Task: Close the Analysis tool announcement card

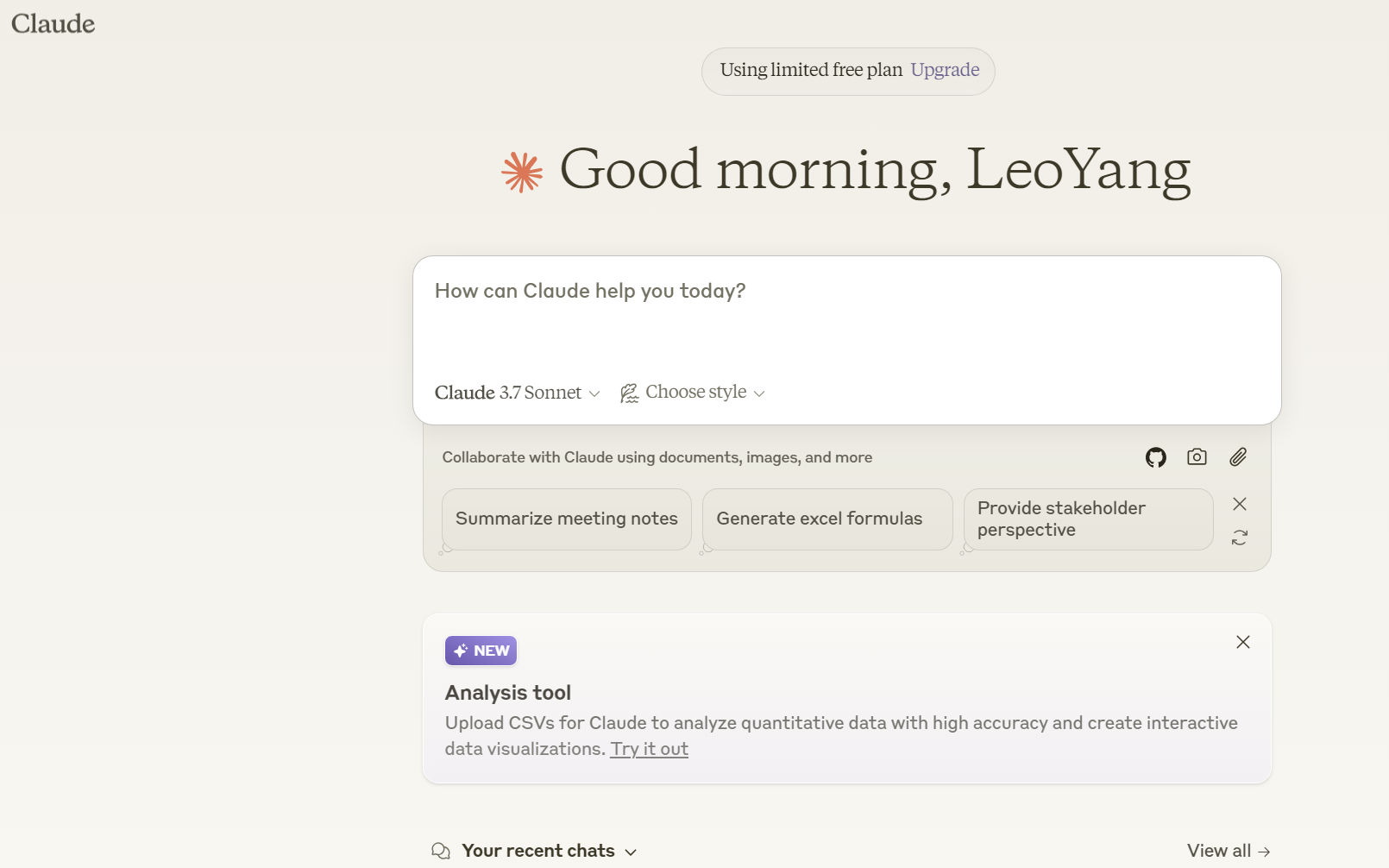Action: point(1242,642)
